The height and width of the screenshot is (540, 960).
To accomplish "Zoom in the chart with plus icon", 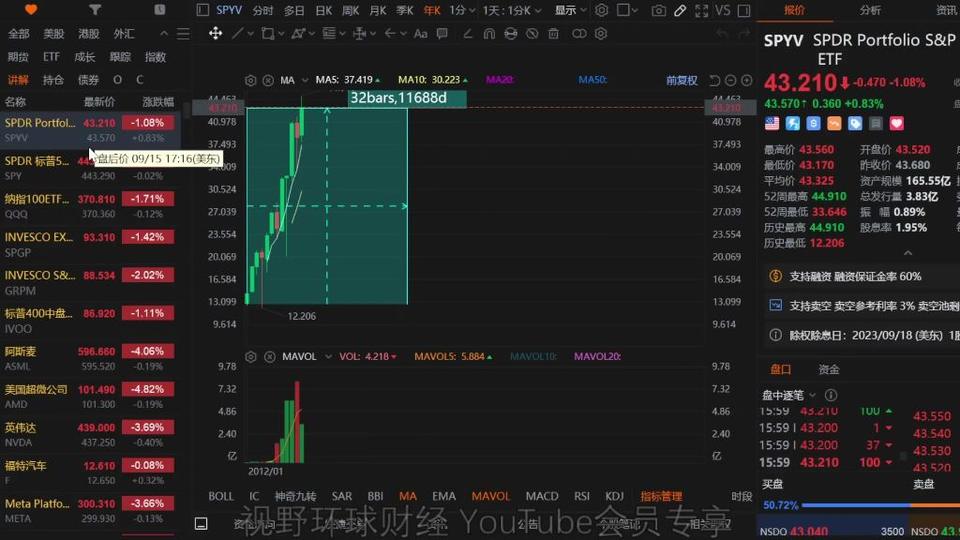I will (x=747, y=80).
